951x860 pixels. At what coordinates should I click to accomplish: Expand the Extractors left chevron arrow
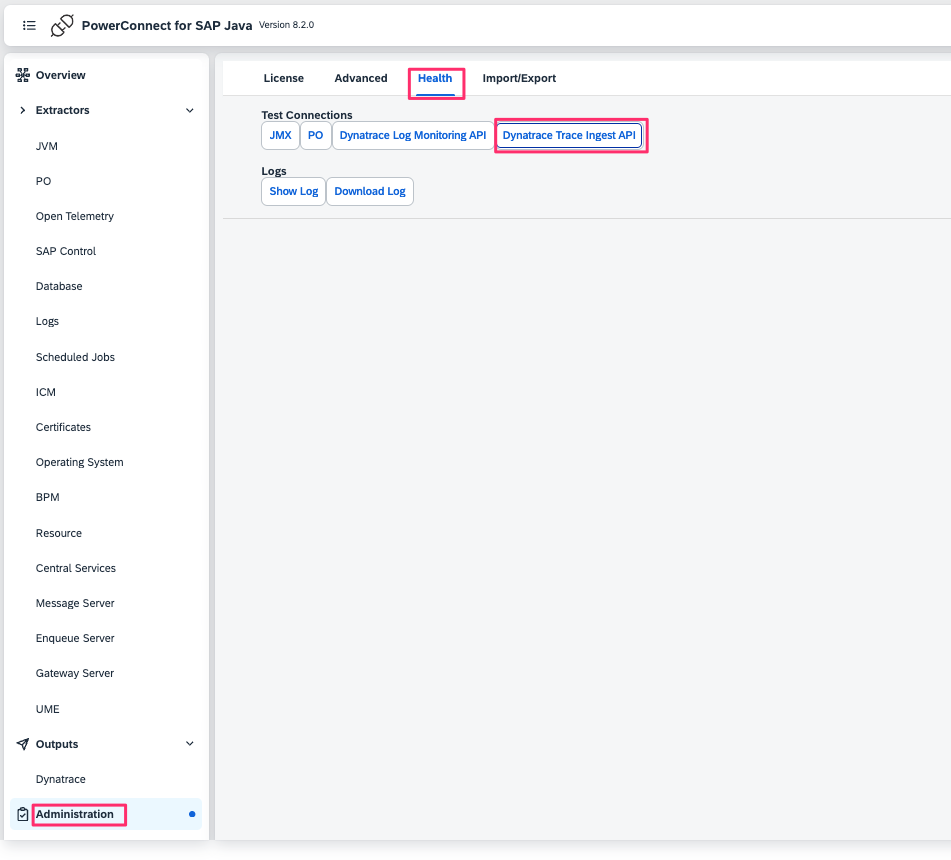tap(23, 110)
